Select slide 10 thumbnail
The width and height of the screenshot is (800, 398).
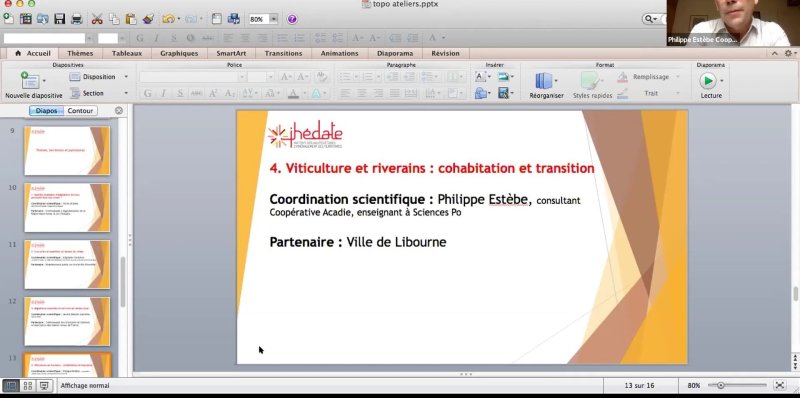67,207
